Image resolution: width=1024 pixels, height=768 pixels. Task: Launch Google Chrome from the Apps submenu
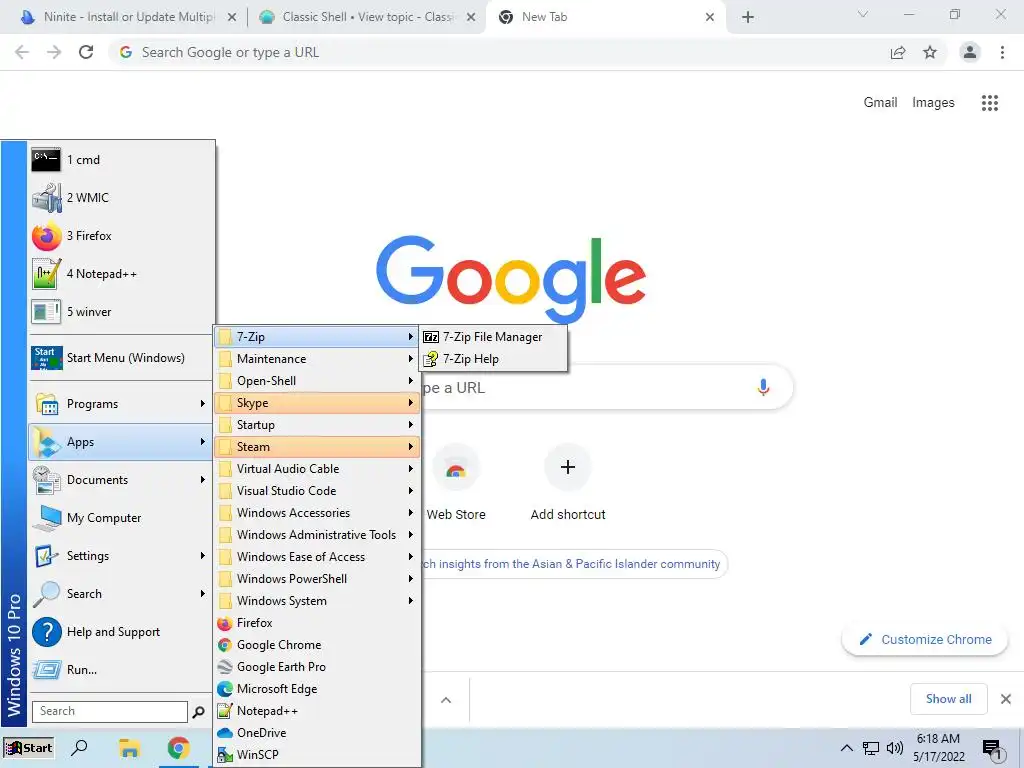pyautogui.click(x=317, y=645)
